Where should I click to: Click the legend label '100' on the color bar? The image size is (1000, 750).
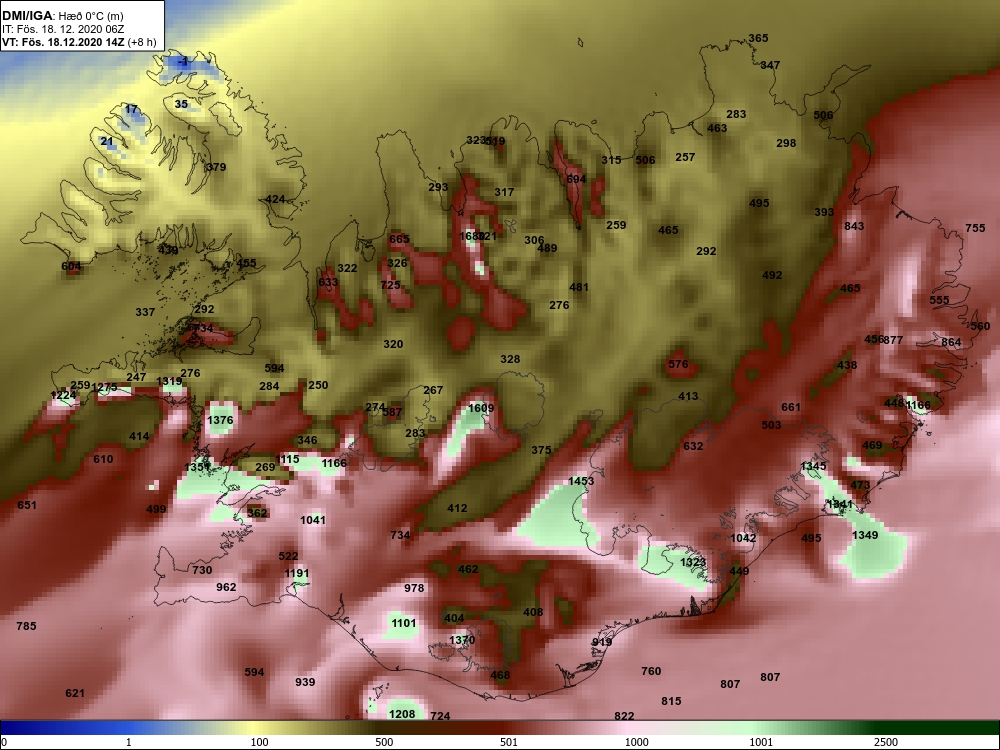[x=259, y=742]
